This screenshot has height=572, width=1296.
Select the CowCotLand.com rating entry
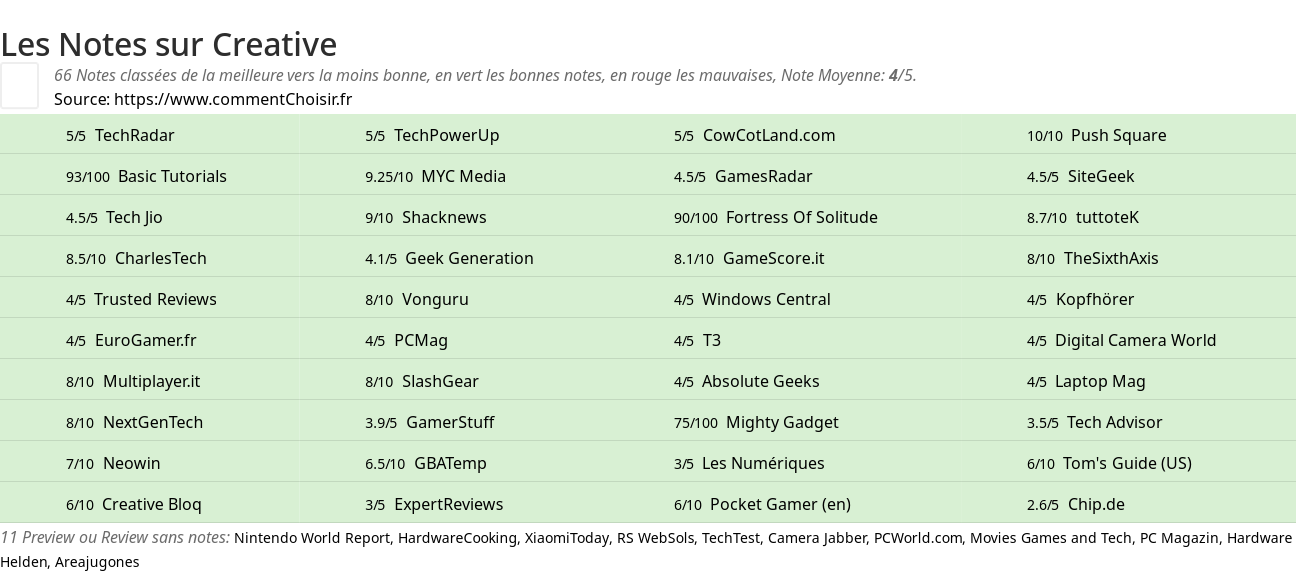pos(754,135)
